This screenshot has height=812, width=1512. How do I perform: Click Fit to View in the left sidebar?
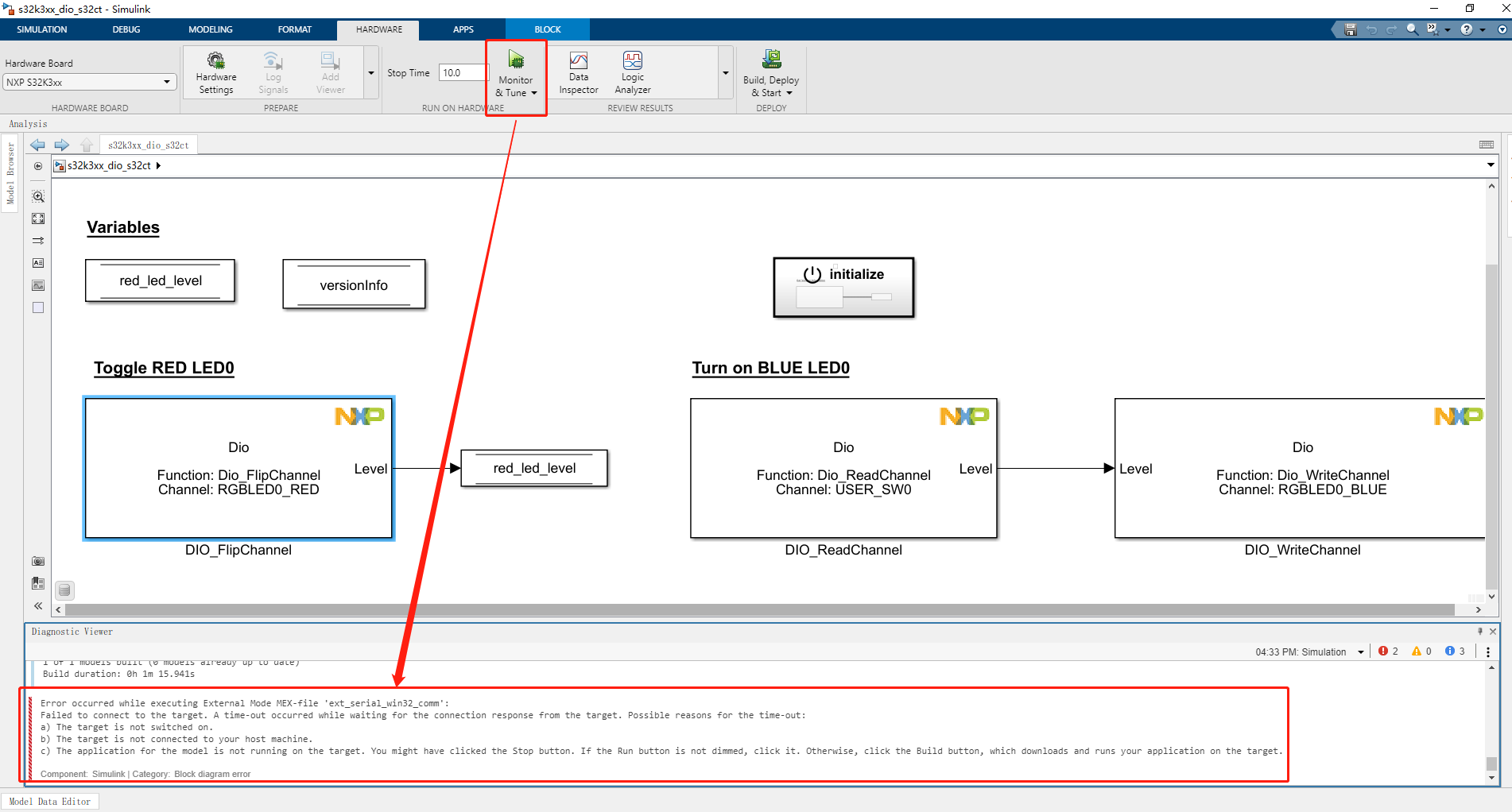point(37,218)
